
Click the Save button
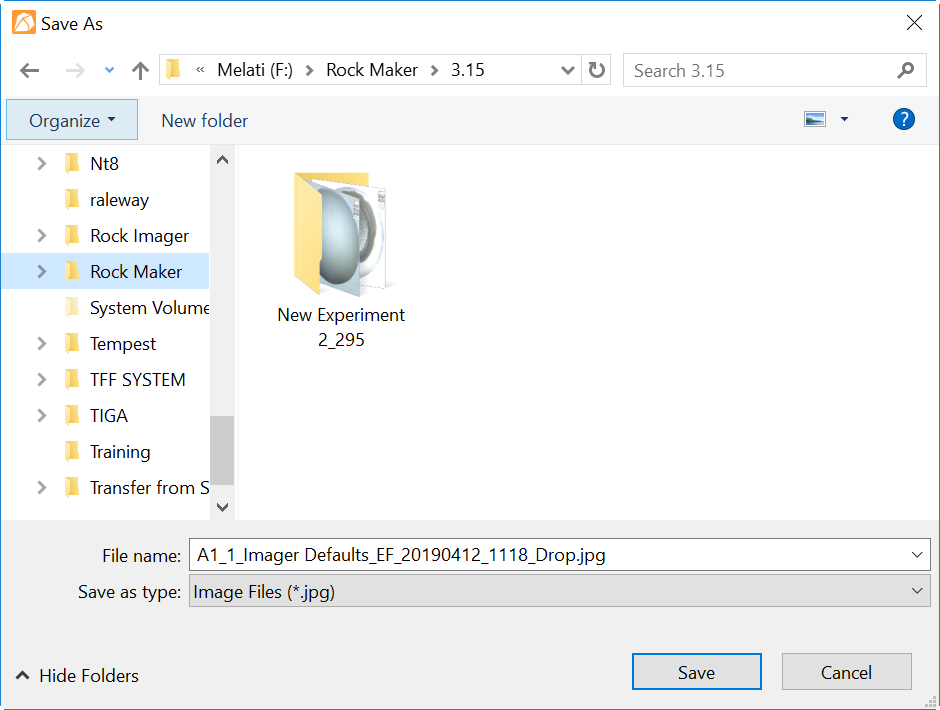coord(696,671)
